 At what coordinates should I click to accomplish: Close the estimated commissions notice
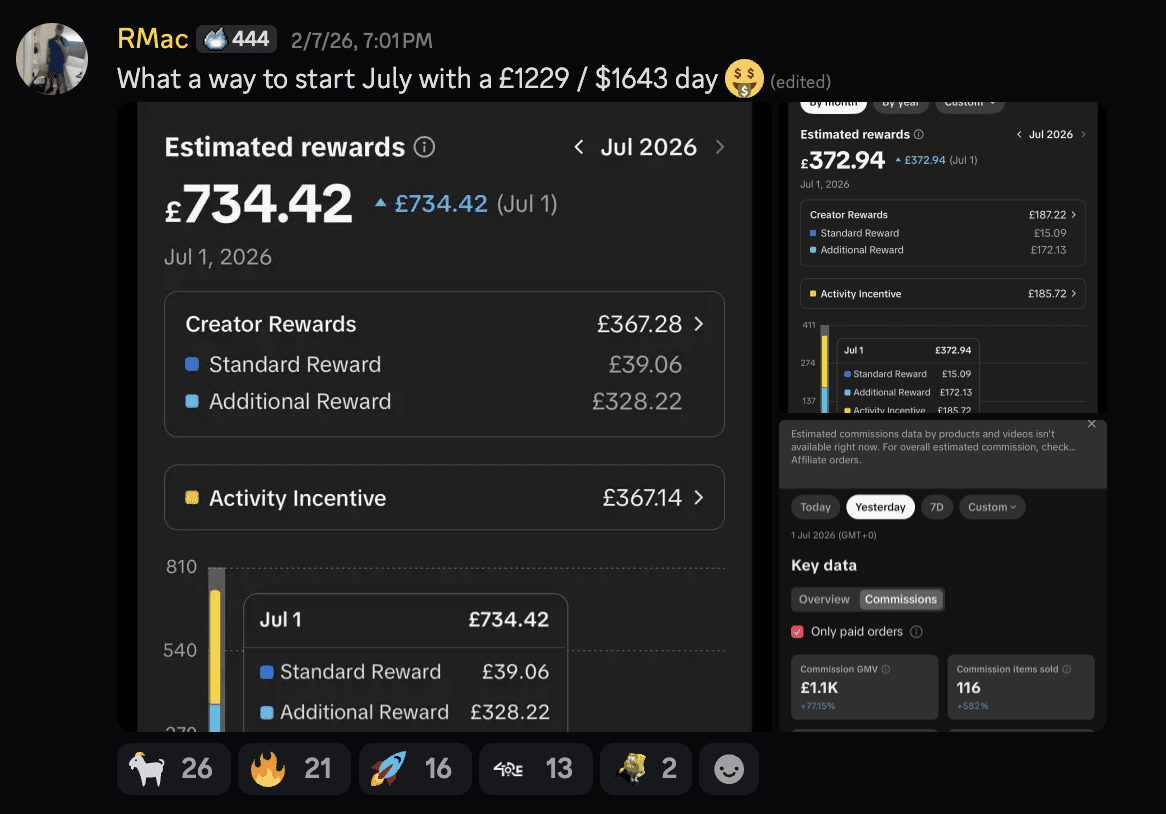pos(1092,424)
